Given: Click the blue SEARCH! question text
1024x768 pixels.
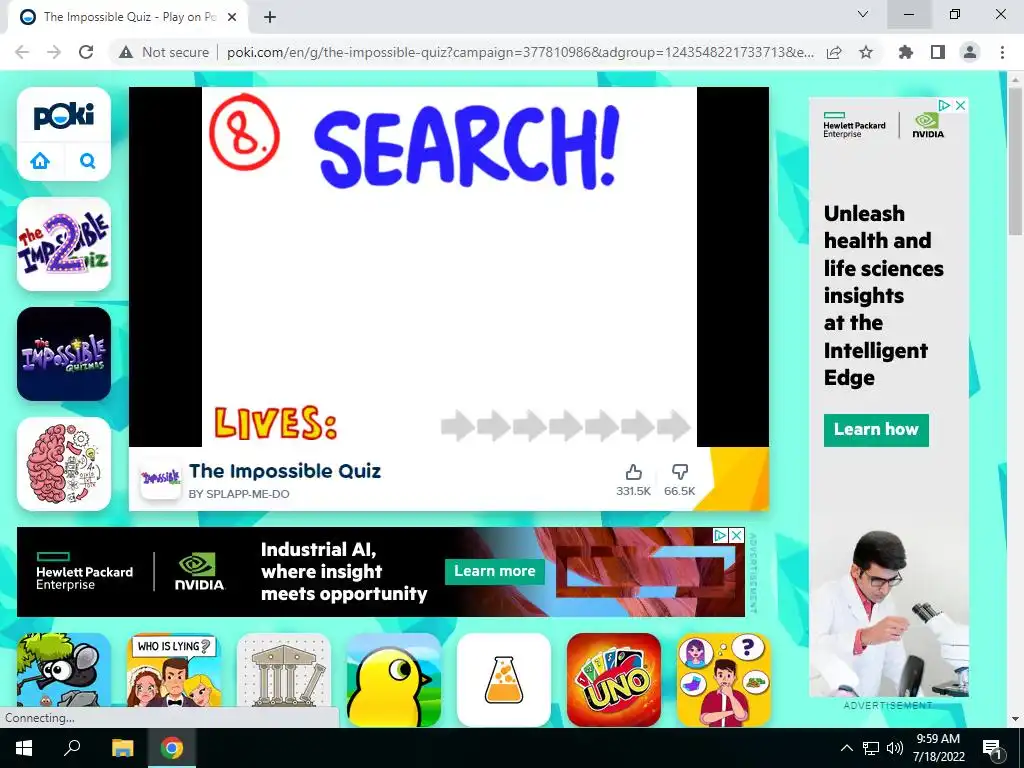Looking at the screenshot, I should (466, 146).
